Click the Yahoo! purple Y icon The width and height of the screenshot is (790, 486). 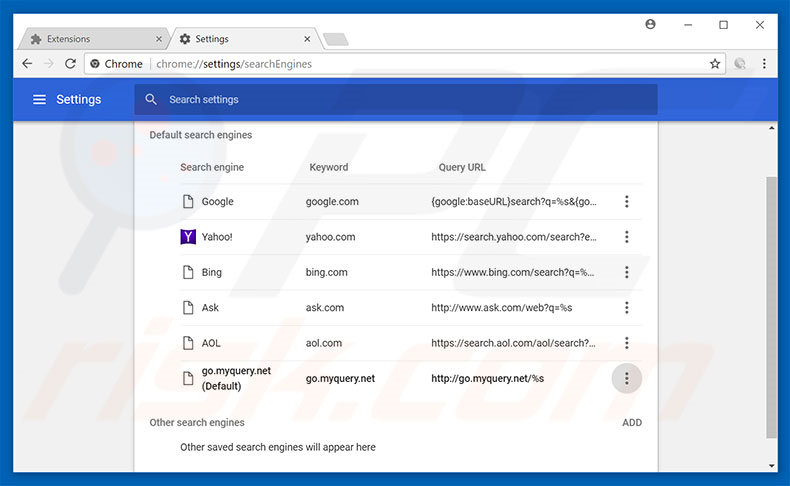[188, 237]
